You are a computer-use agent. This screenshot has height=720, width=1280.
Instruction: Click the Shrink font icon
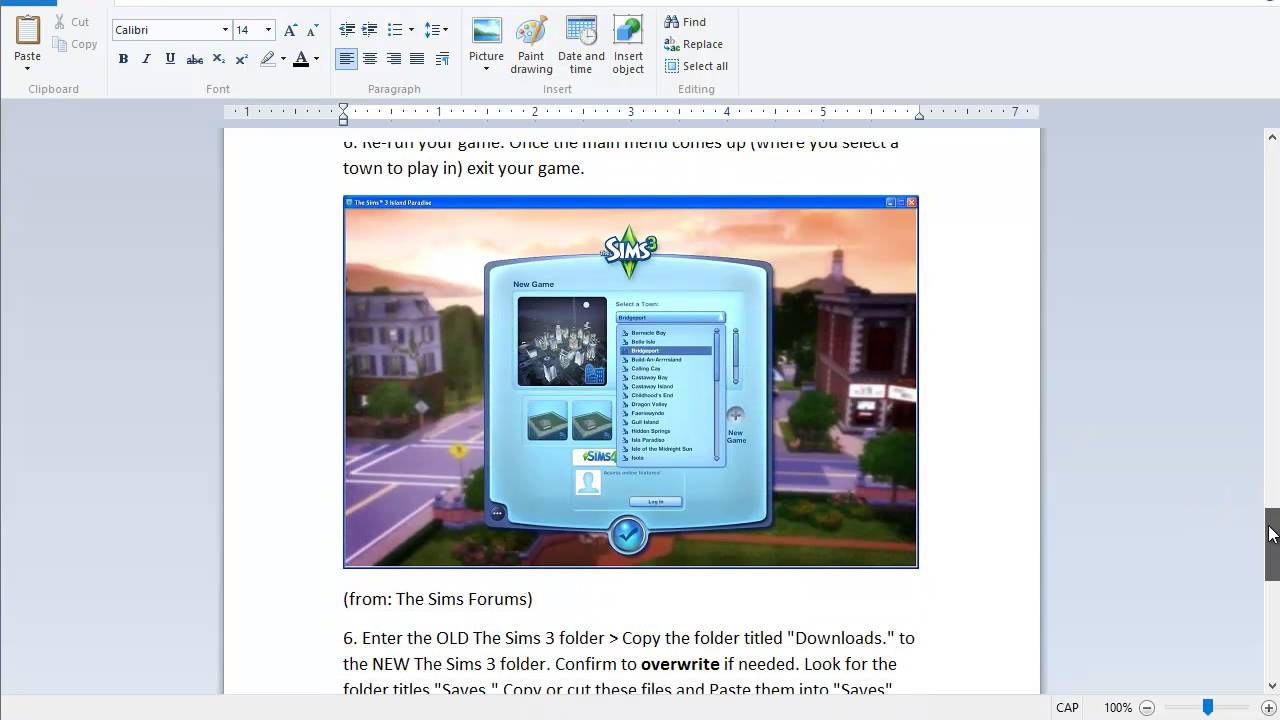[x=312, y=30]
